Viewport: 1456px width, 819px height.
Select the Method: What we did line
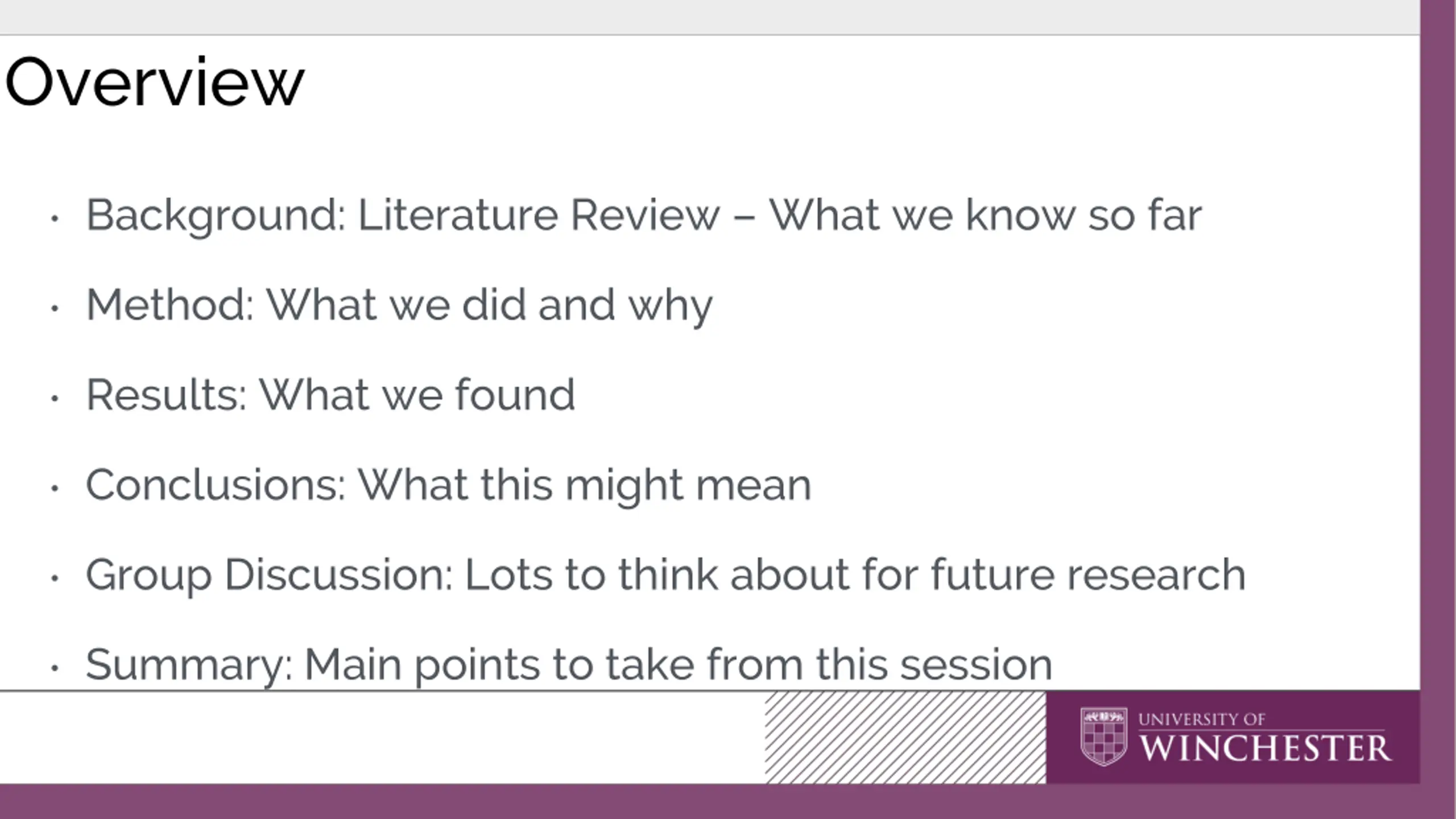pos(399,306)
